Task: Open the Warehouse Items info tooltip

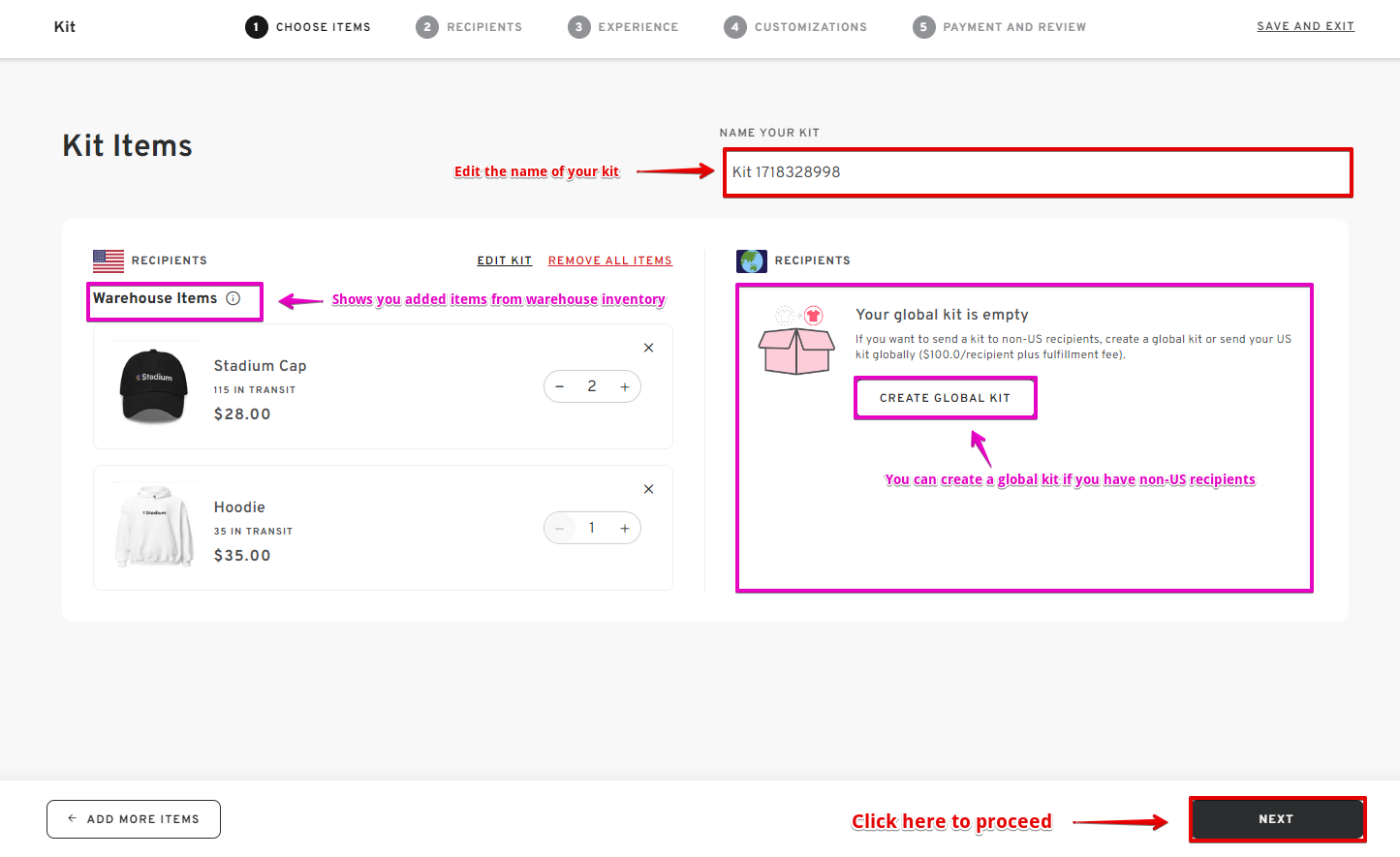Action: tap(233, 298)
